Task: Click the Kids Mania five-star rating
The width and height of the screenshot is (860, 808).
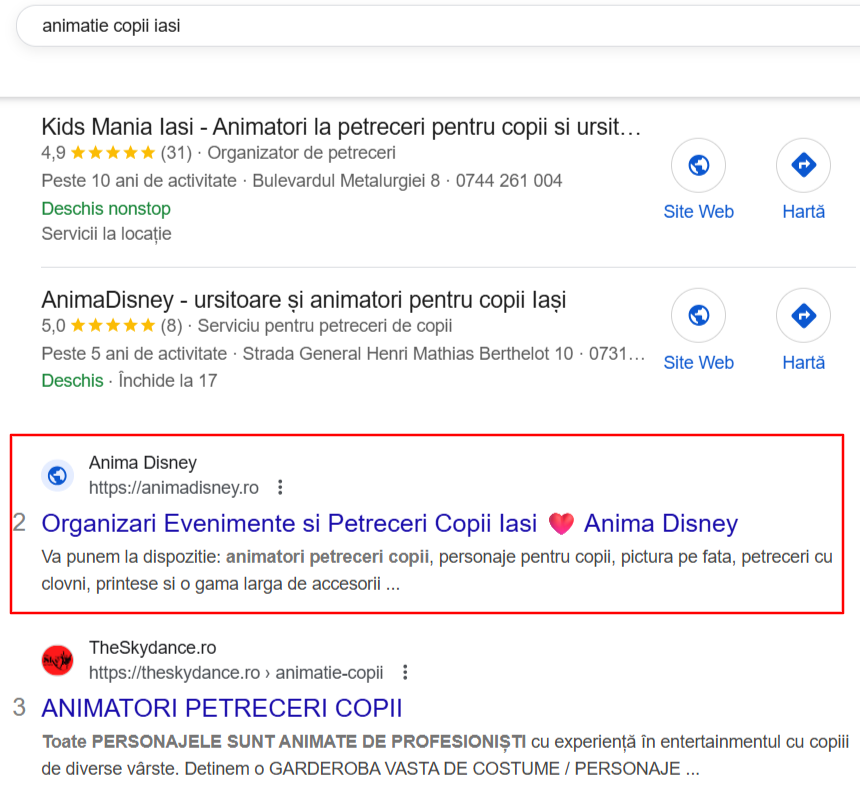Action: point(113,152)
